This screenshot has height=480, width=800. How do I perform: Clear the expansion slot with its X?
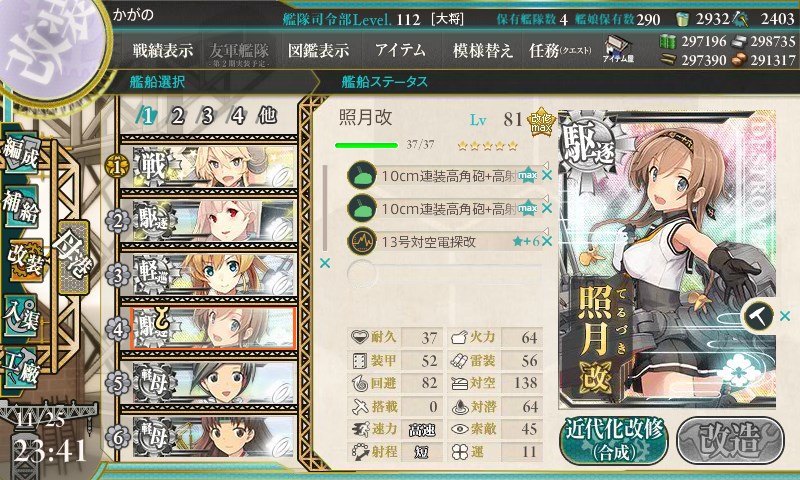(786, 316)
